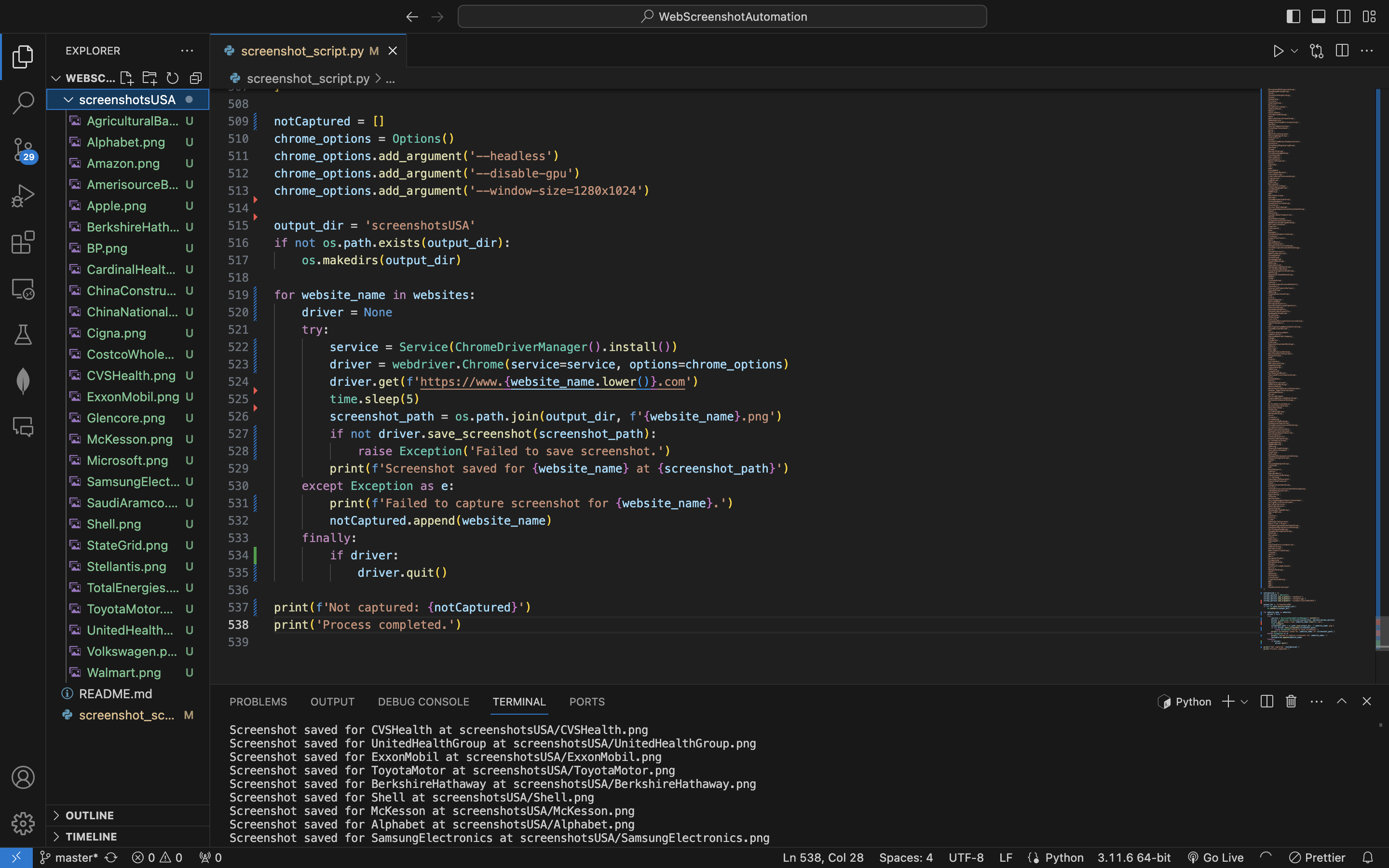Image resolution: width=1389 pixels, height=868 pixels.
Task: Click Spaces: 4 indentation setting
Action: (906, 858)
